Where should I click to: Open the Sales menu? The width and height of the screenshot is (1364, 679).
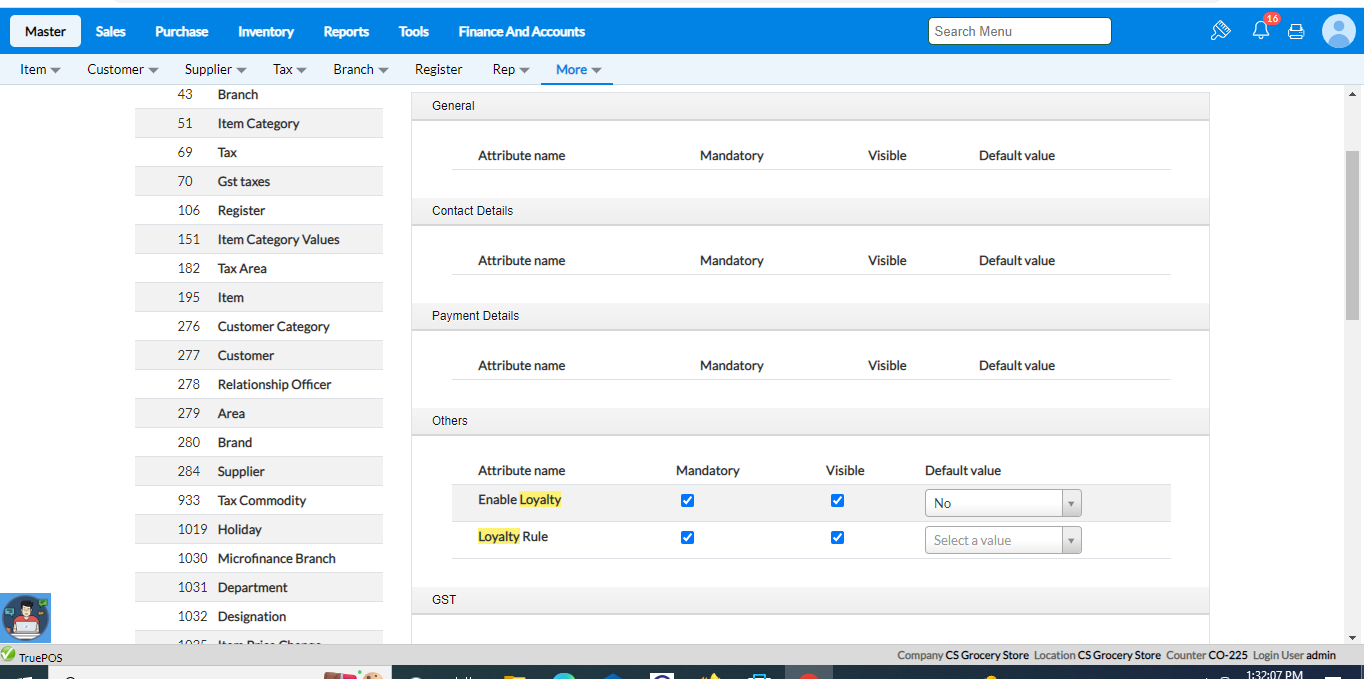[111, 31]
